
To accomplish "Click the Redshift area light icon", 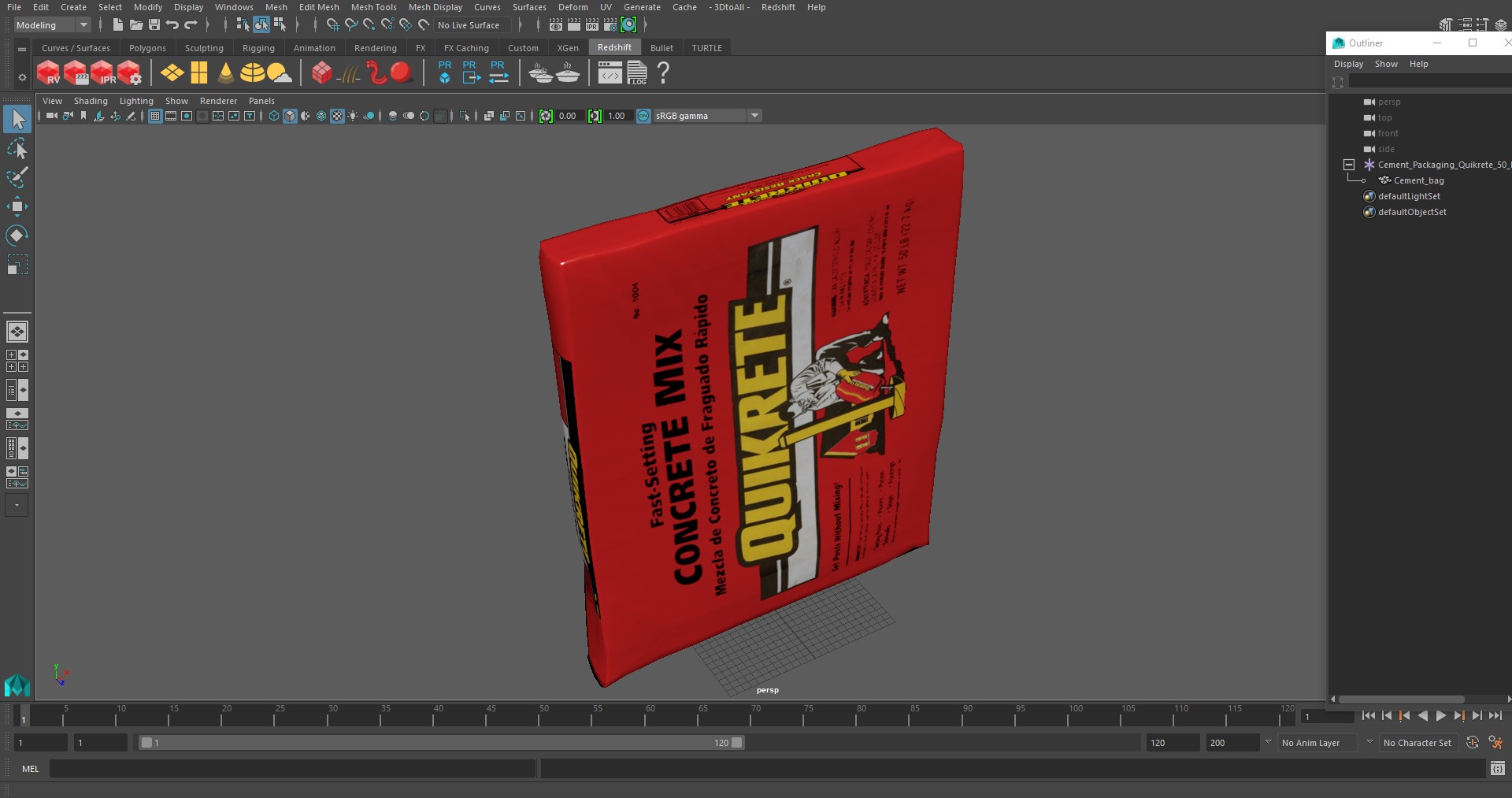I will pos(172,72).
